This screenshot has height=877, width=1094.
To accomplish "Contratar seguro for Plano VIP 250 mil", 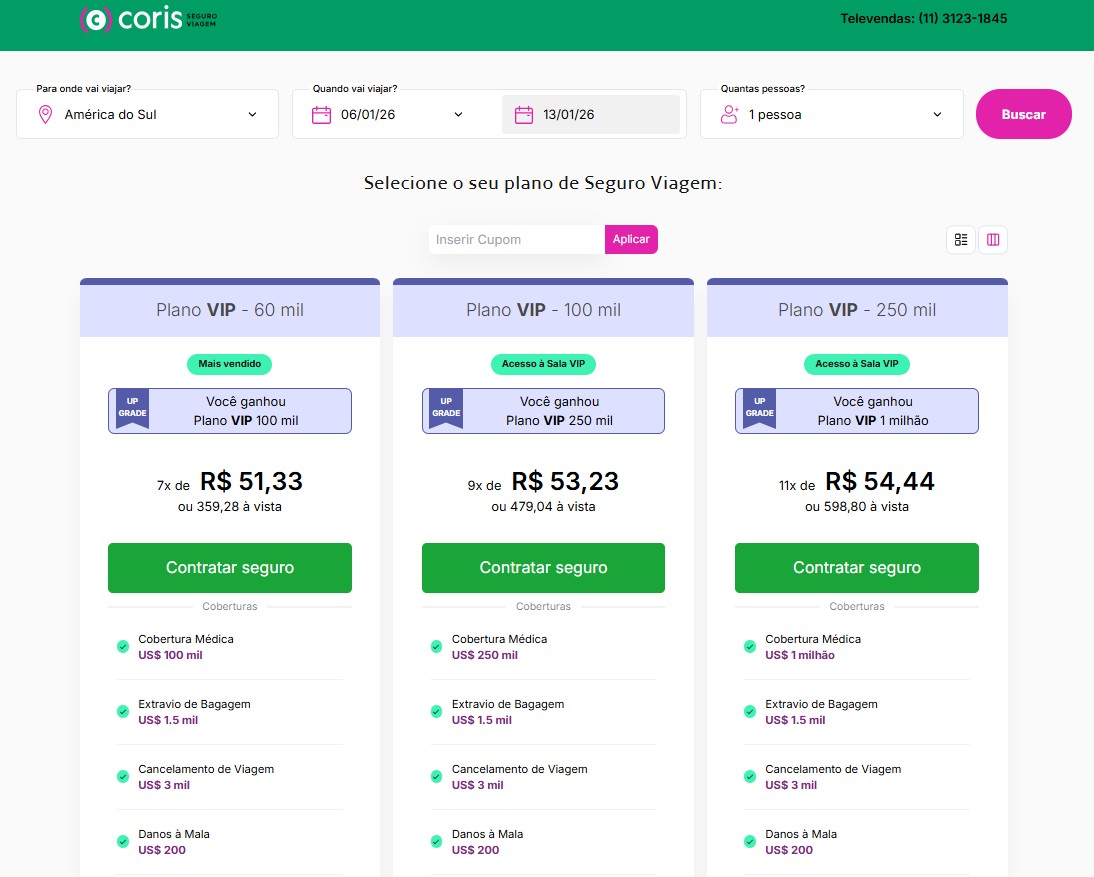I will [x=857, y=568].
